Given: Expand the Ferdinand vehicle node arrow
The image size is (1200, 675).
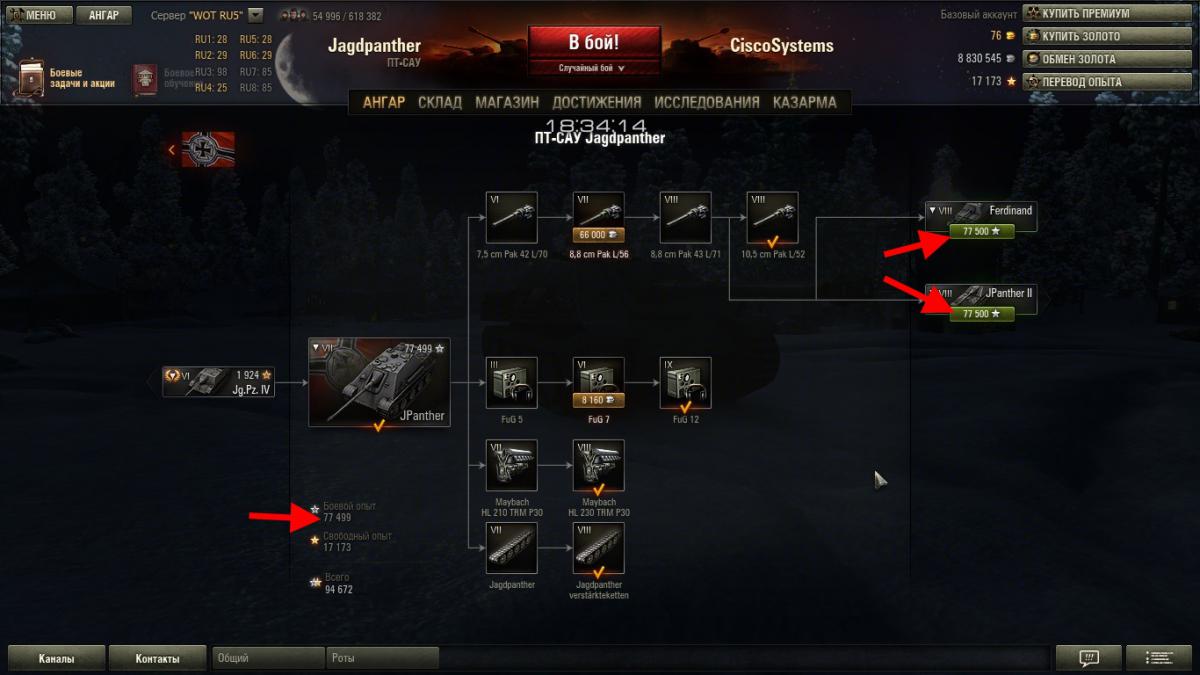Looking at the screenshot, I should click(x=932, y=210).
